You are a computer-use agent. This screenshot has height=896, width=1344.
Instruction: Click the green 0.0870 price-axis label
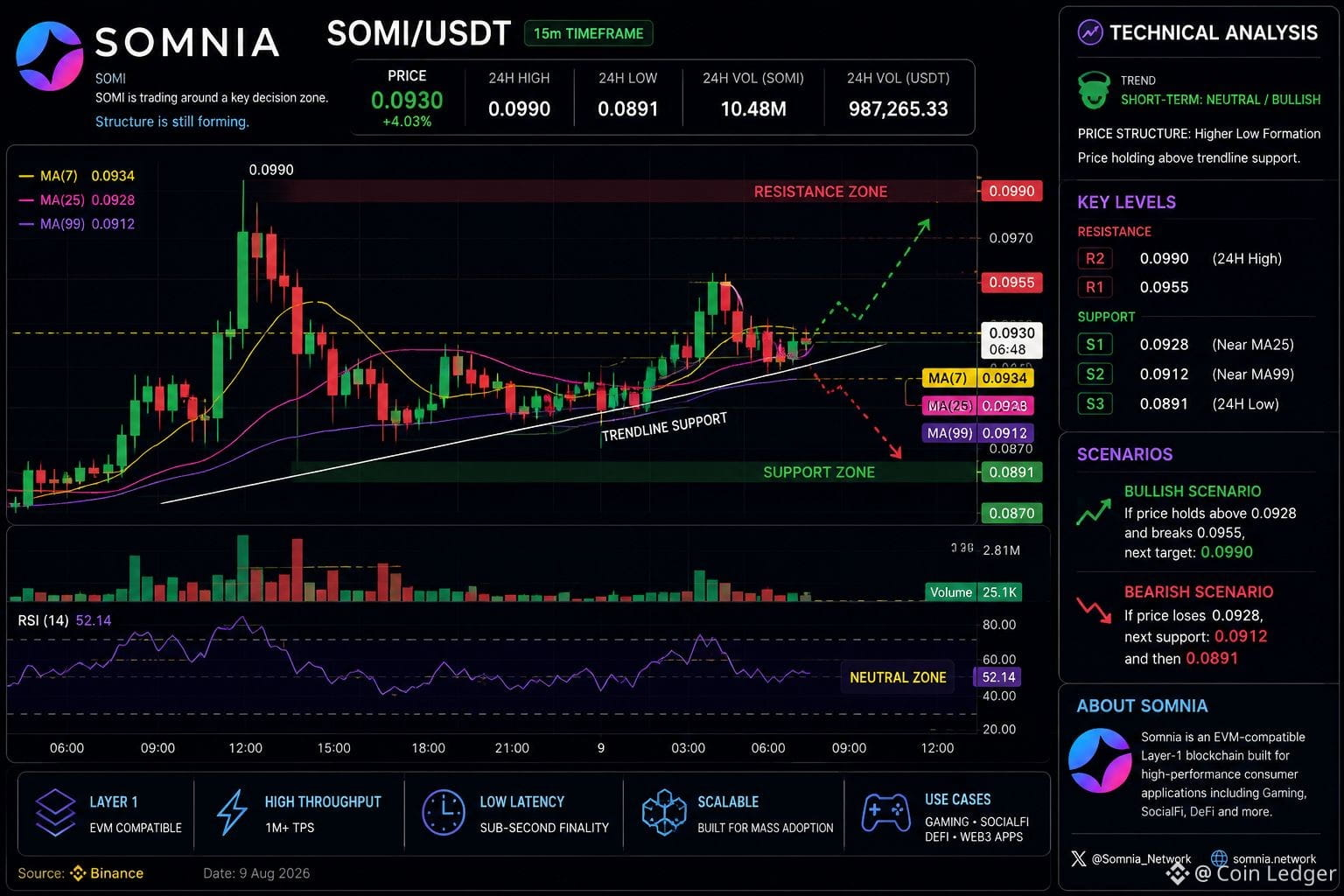1011,514
